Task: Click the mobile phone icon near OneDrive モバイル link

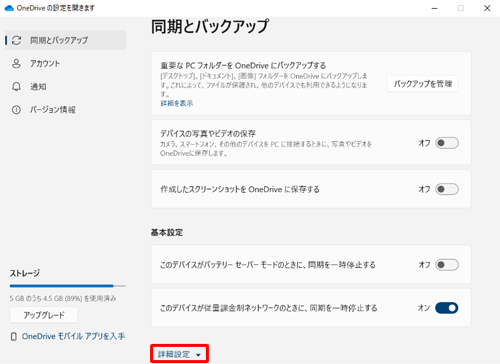Action: (x=14, y=337)
